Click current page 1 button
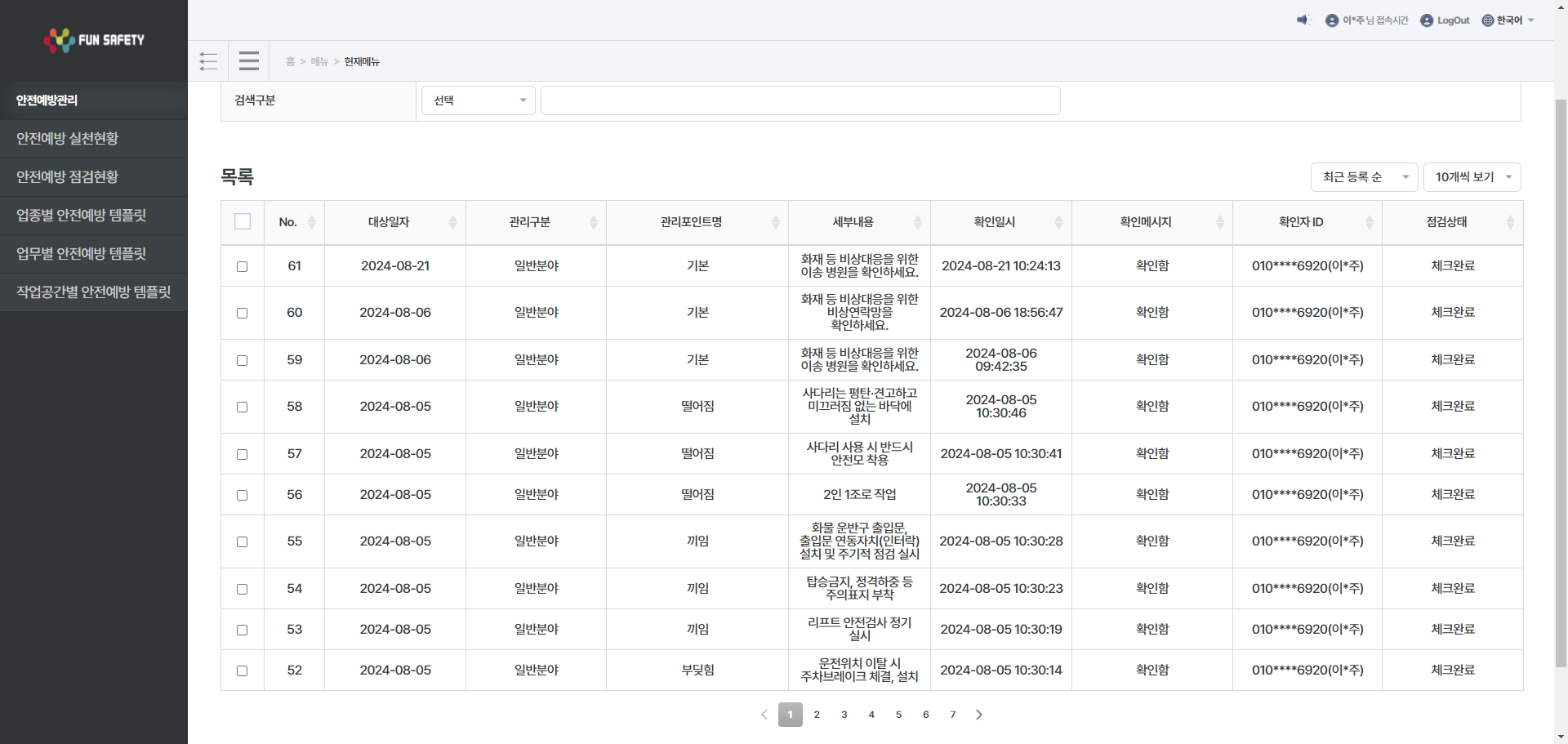Image resolution: width=1568 pixels, height=744 pixels. [x=790, y=715]
